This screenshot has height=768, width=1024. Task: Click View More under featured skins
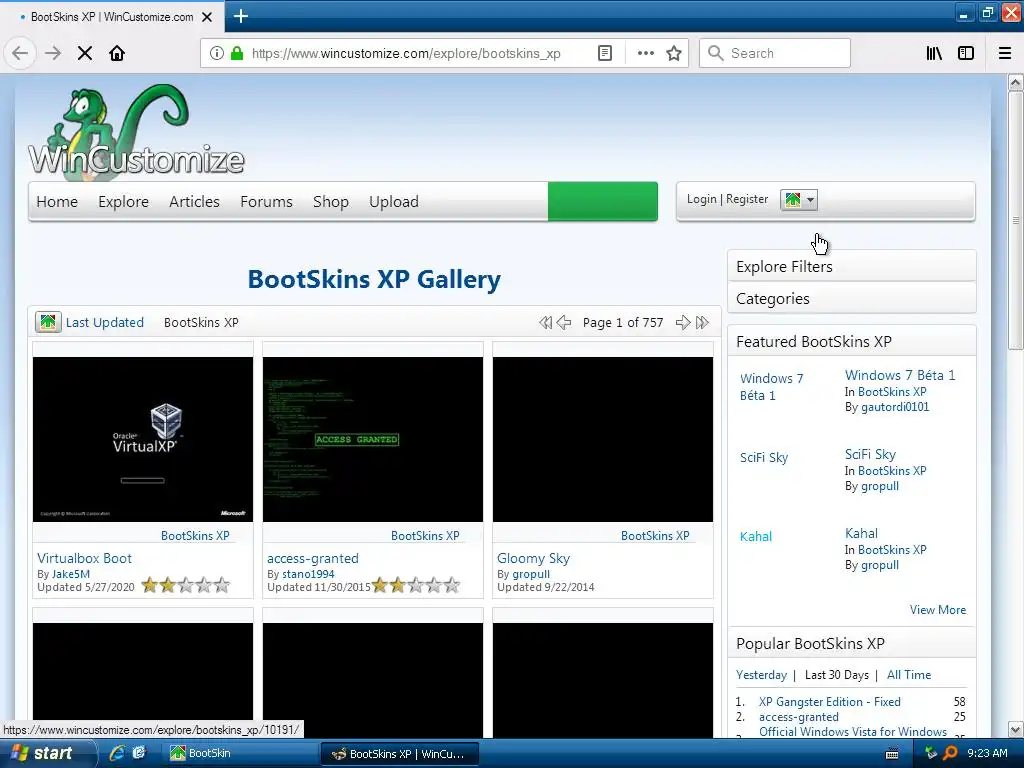click(x=938, y=609)
